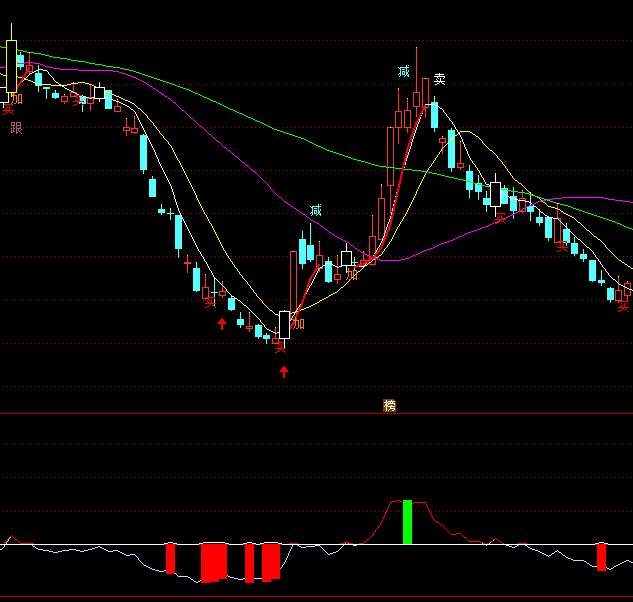Click the large white hollow candle at the trough
Viewport: 633px width, 602px height.
click(x=284, y=325)
